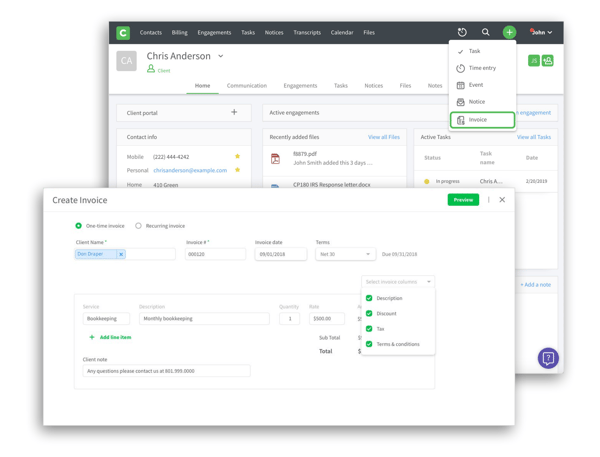
Task: Open Contacts in the top navigation
Action: 151,33
